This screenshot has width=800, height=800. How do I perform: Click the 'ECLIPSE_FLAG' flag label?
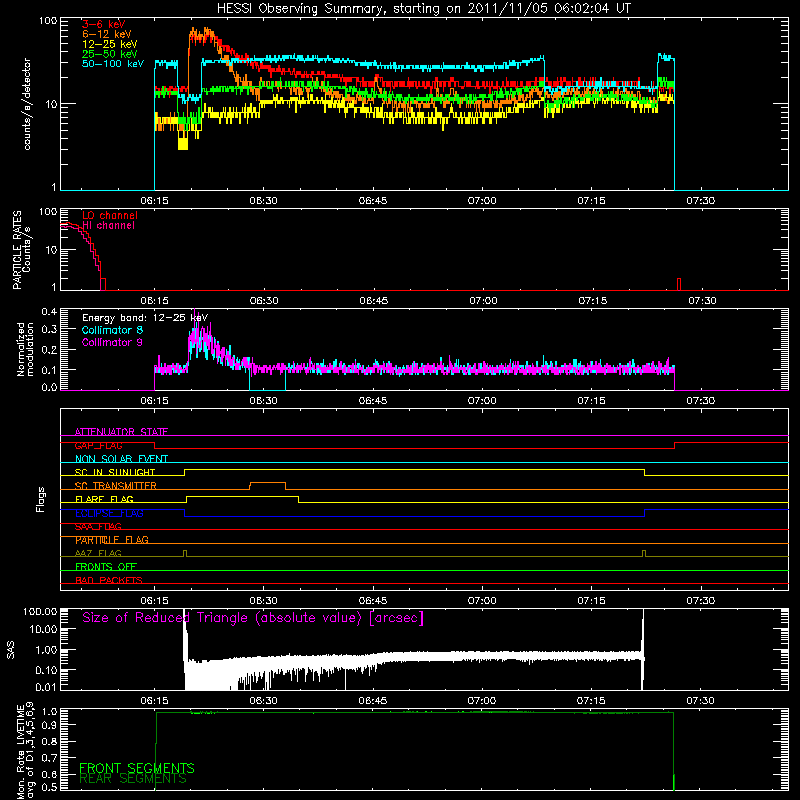(x=109, y=513)
